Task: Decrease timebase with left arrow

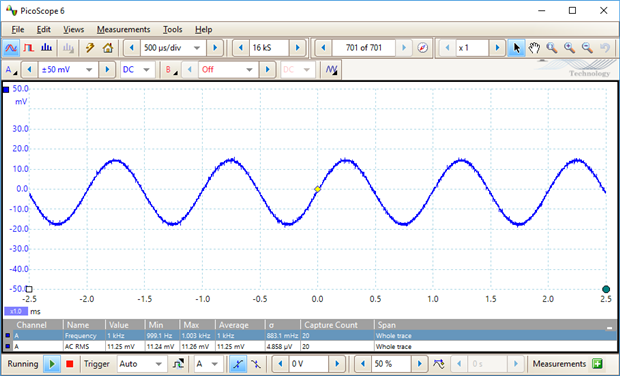Action: [132, 48]
